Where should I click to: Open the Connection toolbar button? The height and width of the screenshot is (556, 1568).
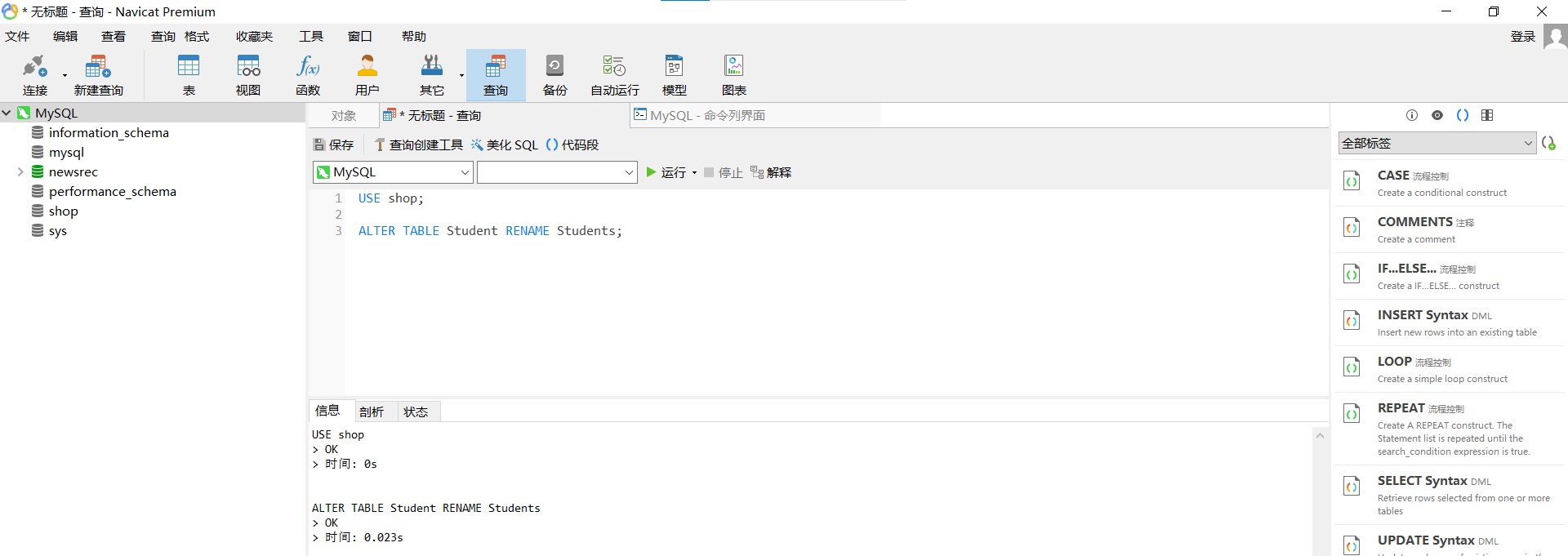pos(35,75)
